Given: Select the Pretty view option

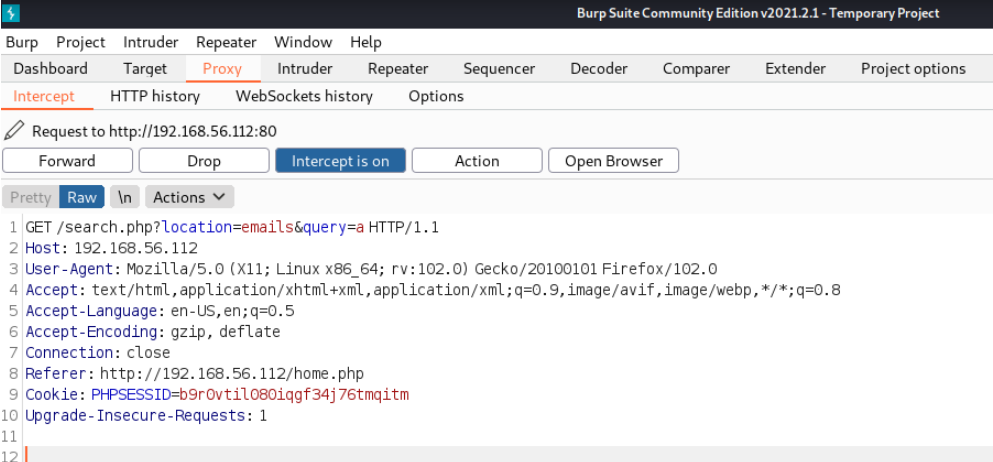Looking at the screenshot, I should (x=30, y=197).
